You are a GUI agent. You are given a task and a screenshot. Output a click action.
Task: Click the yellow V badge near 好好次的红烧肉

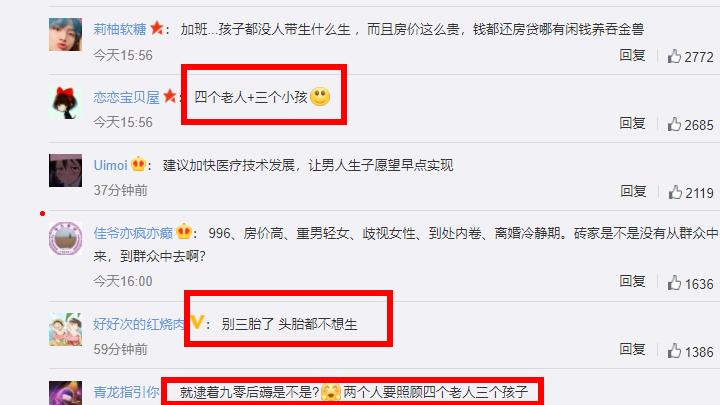(x=197, y=322)
